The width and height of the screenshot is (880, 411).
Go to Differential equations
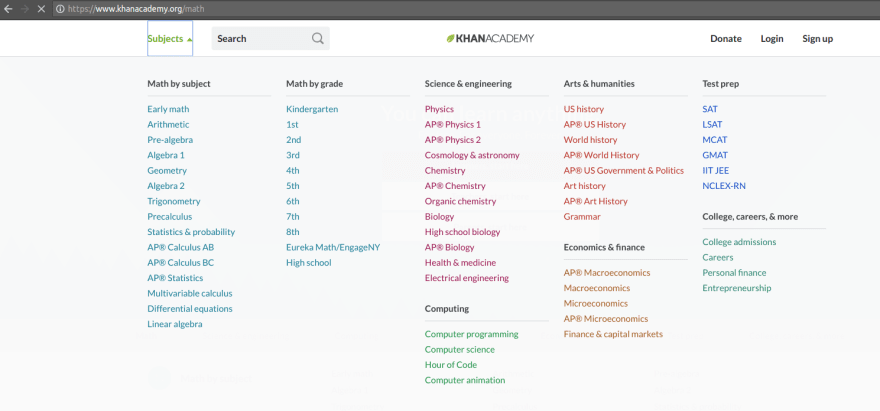coord(190,309)
